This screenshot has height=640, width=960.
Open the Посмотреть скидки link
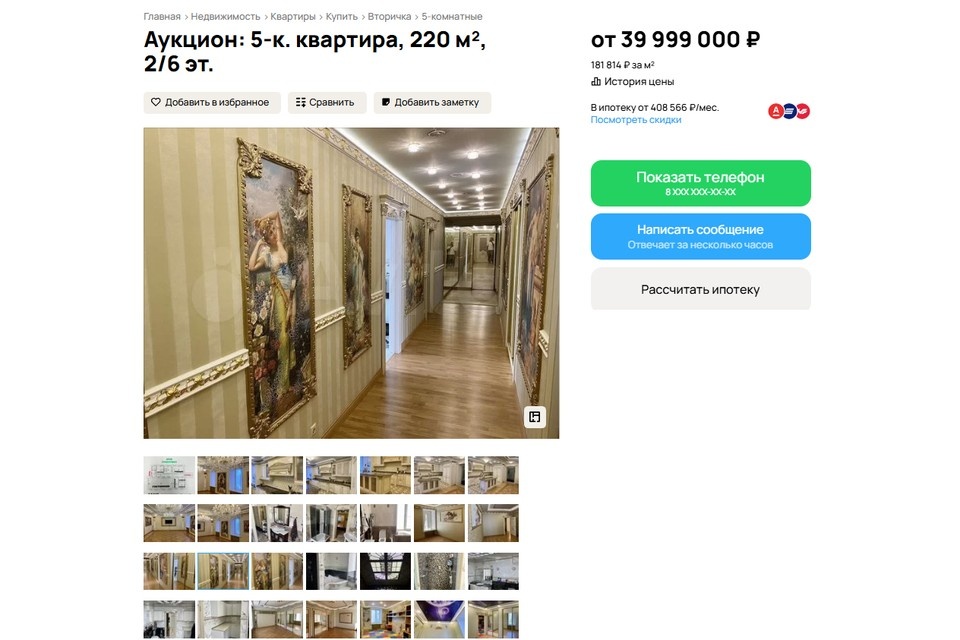point(636,120)
